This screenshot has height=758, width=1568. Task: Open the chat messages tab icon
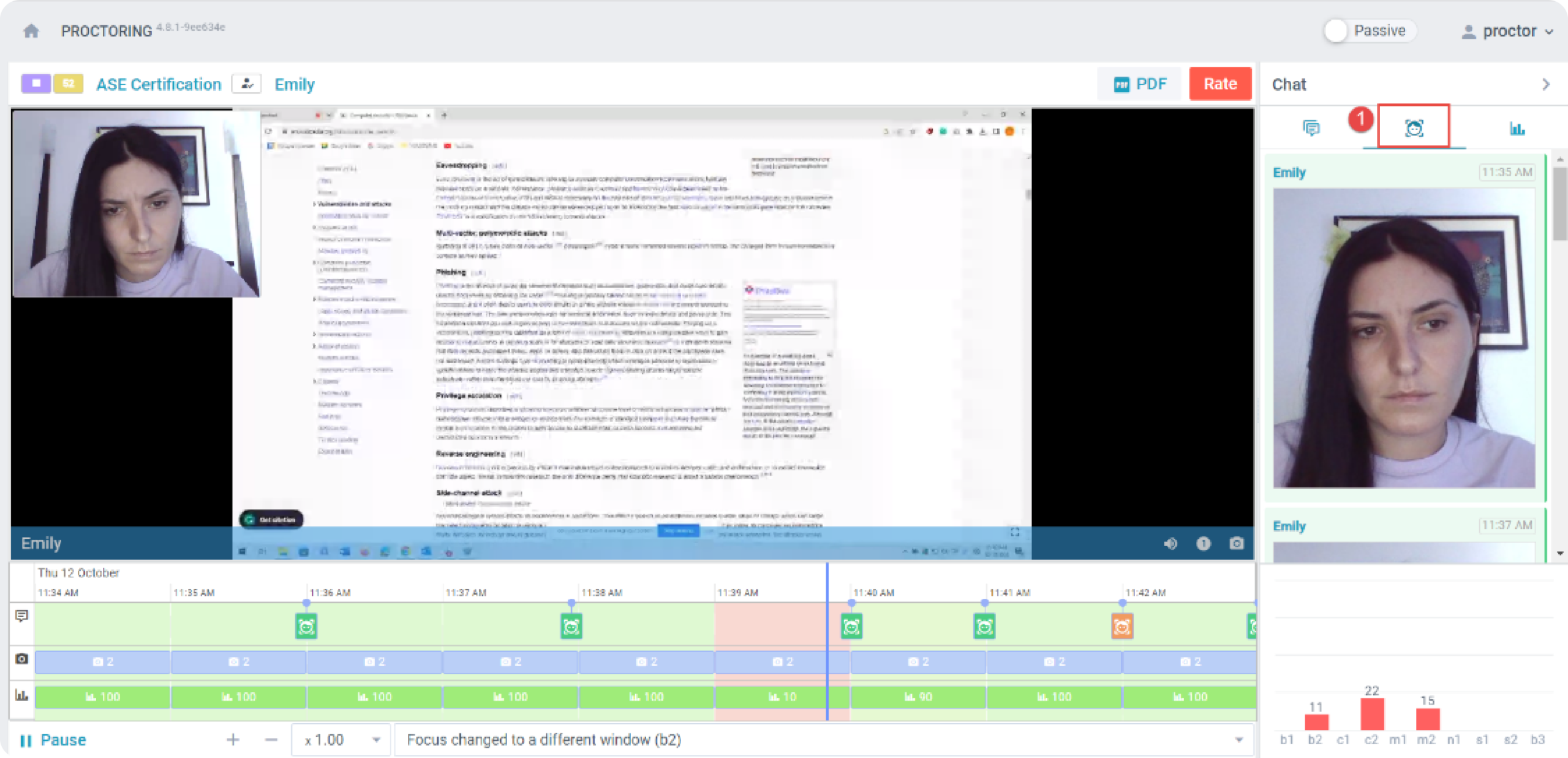click(1311, 128)
